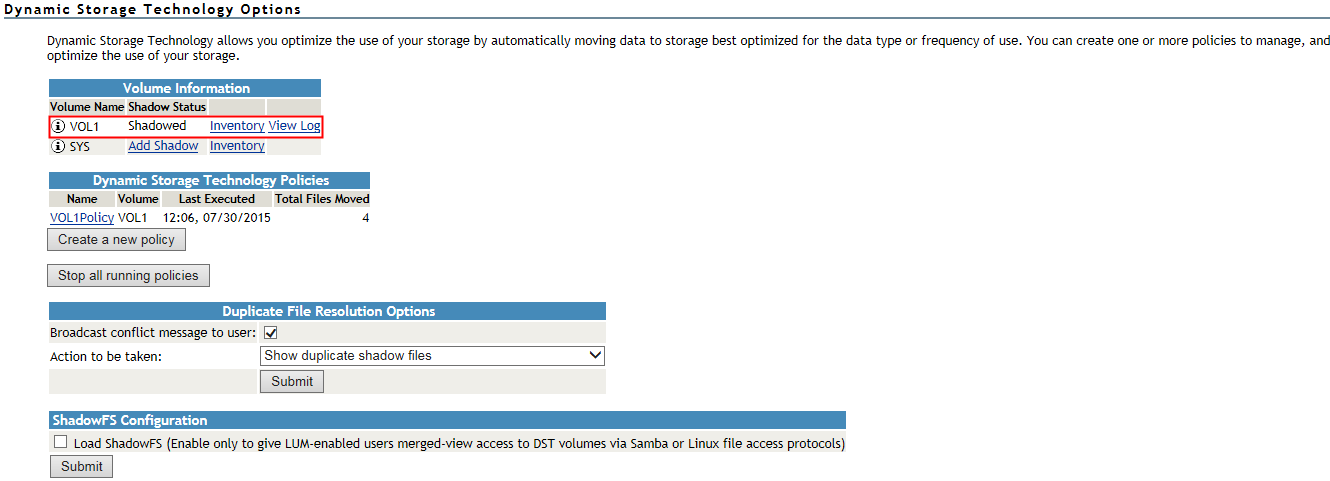The height and width of the screenshot is (481, 1330).
Task: Click the info icon next to SYS
Action: [x=58, y=146]
